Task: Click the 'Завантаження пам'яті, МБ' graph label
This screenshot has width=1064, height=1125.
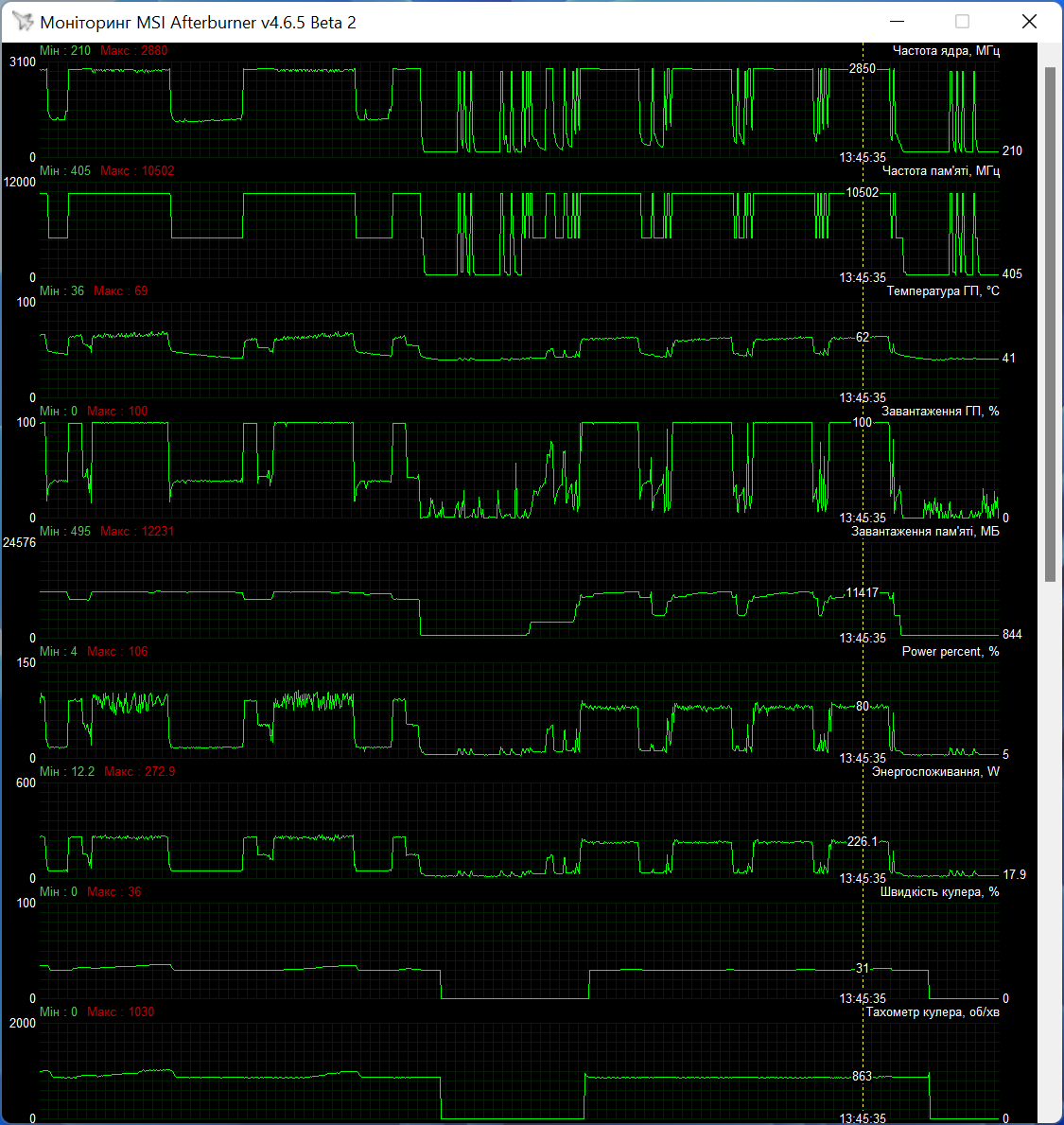Action: pyautogui.click(x=925, y=532)
